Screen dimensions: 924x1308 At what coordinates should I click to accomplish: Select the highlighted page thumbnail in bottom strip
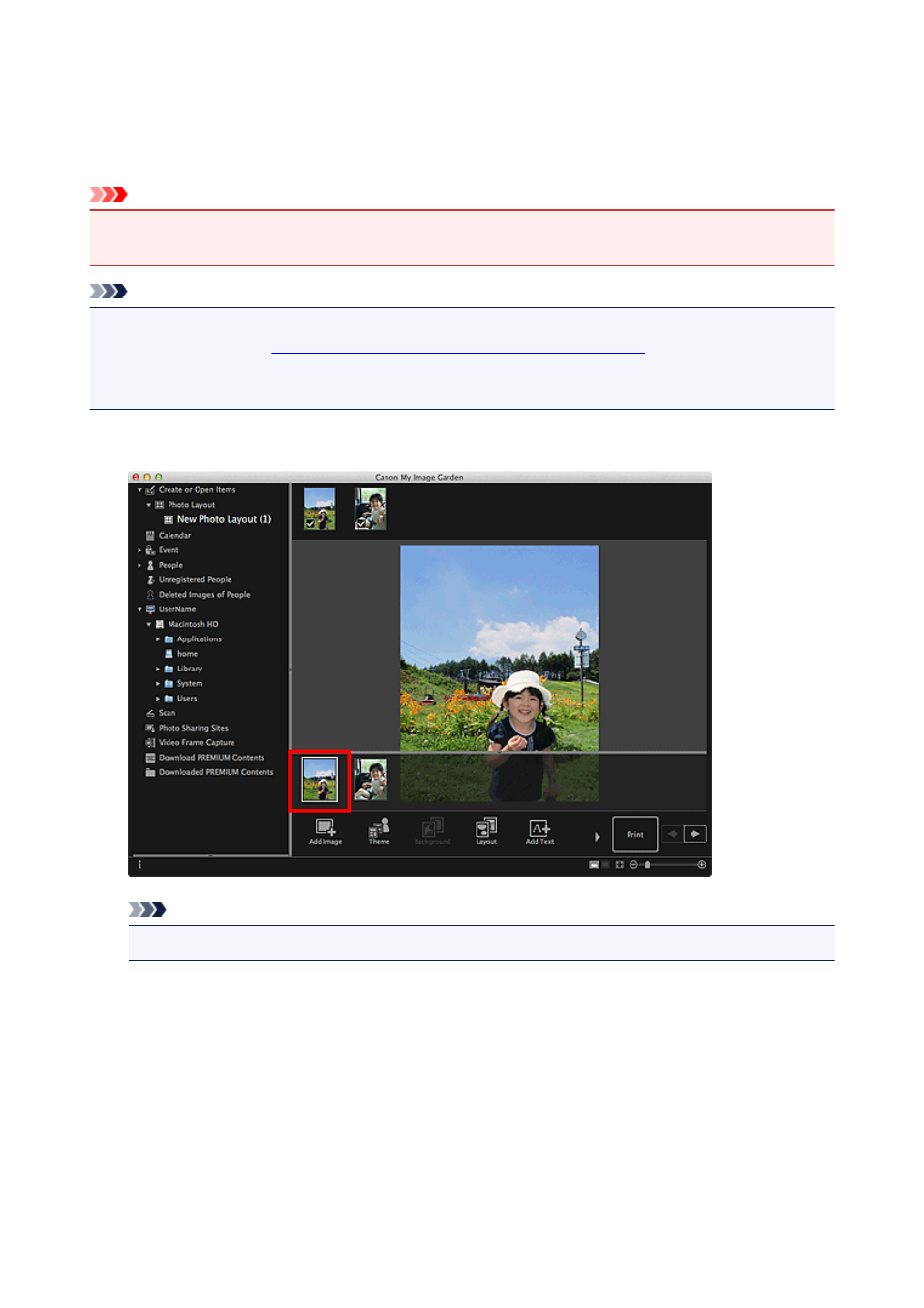pos(320,780)
